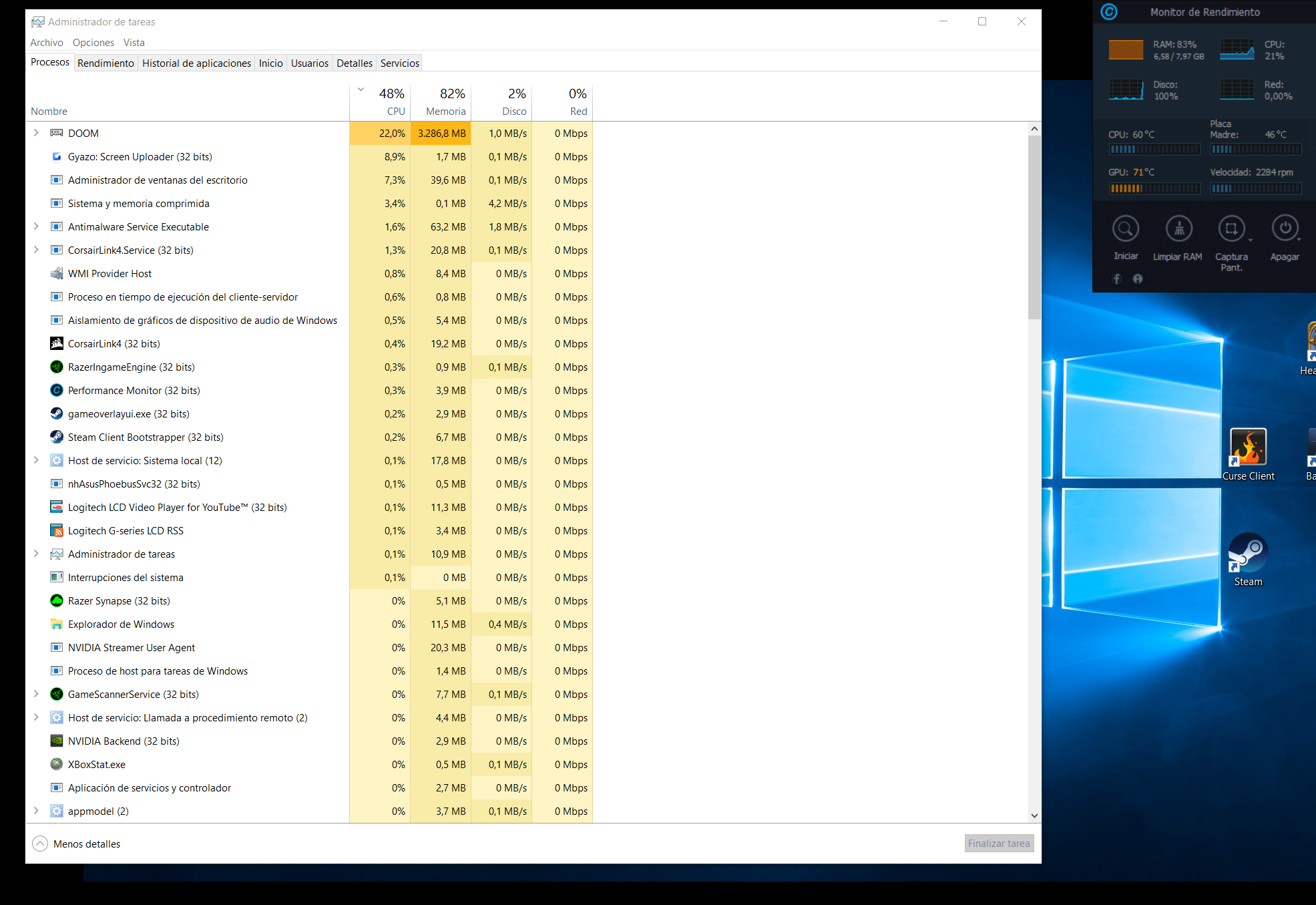Select the Razer Synapse process icon
Viewport: 1316px width, 905px height.
[x=57, y=600]
